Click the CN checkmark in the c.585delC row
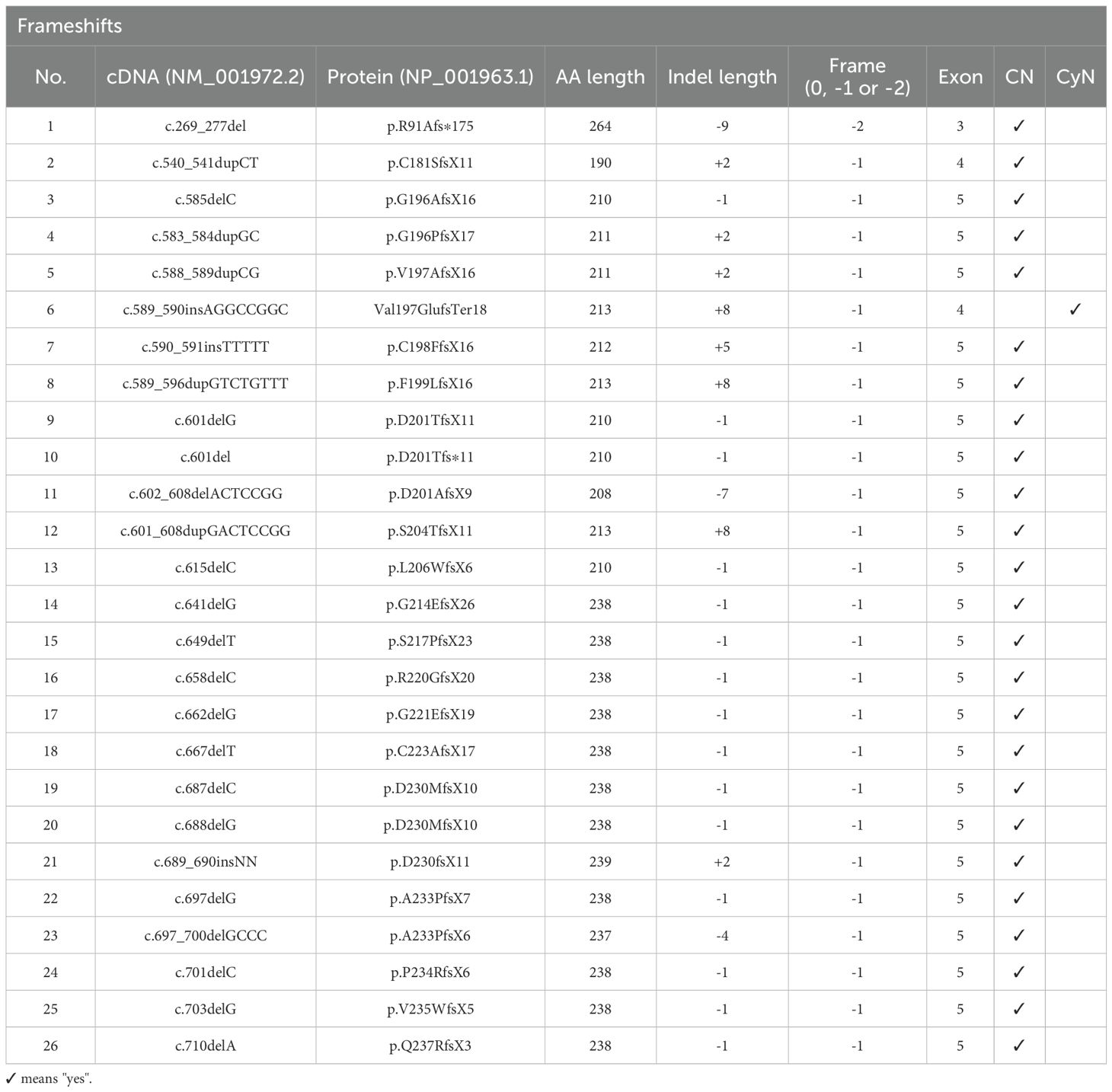 1019,200
